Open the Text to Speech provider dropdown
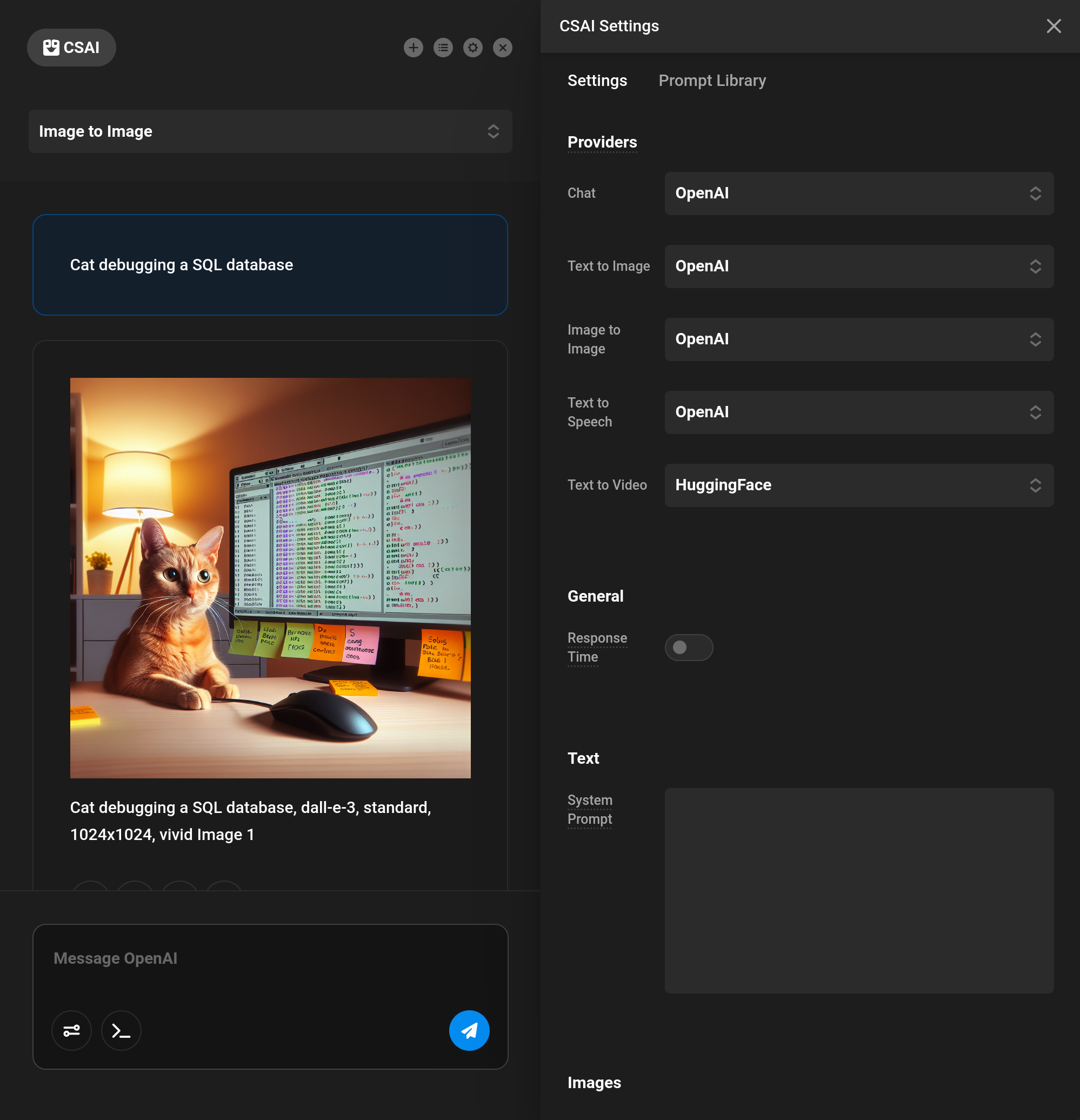 point(858,412)
